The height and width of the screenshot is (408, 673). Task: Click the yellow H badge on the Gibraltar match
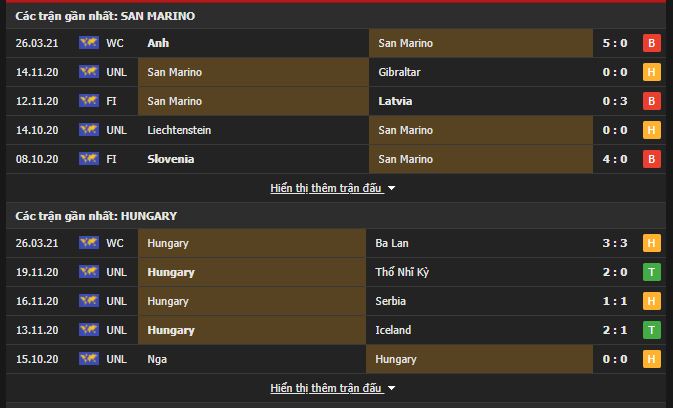pyautogui.click(x=652, y=72)
